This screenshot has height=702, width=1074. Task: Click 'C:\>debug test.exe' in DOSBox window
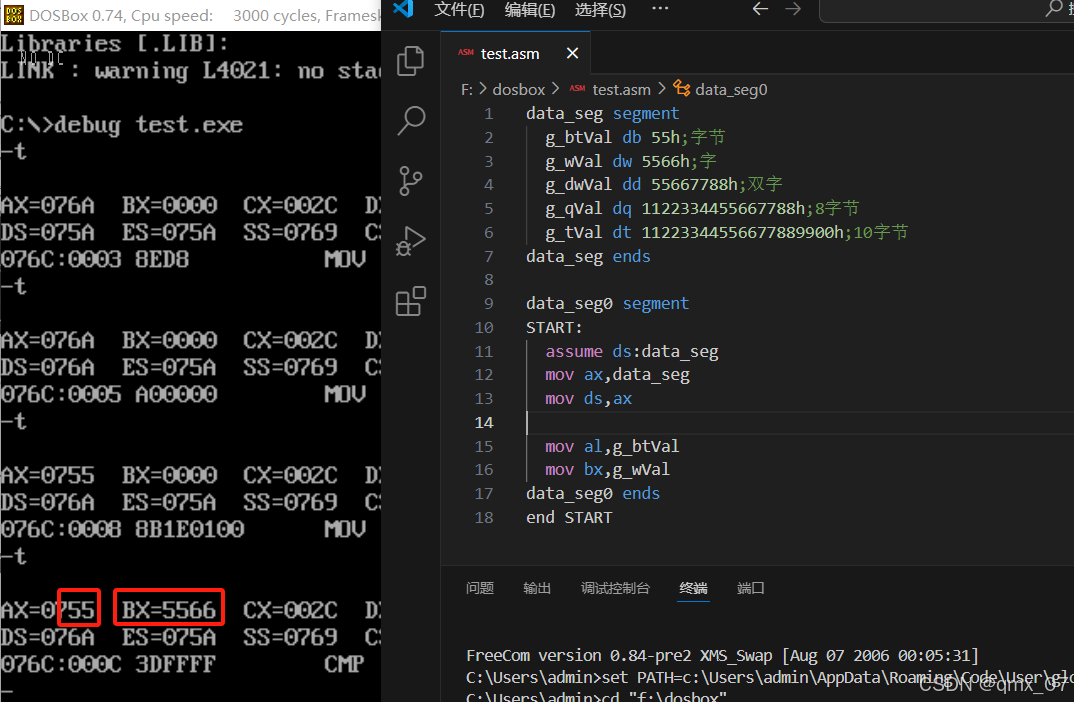tap(122, 125)
